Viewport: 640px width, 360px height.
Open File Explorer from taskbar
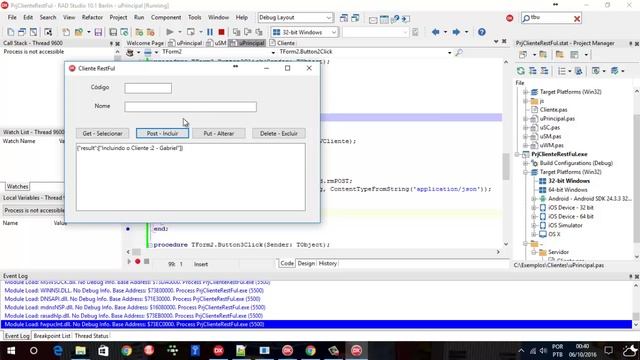(x=80, y=351)
